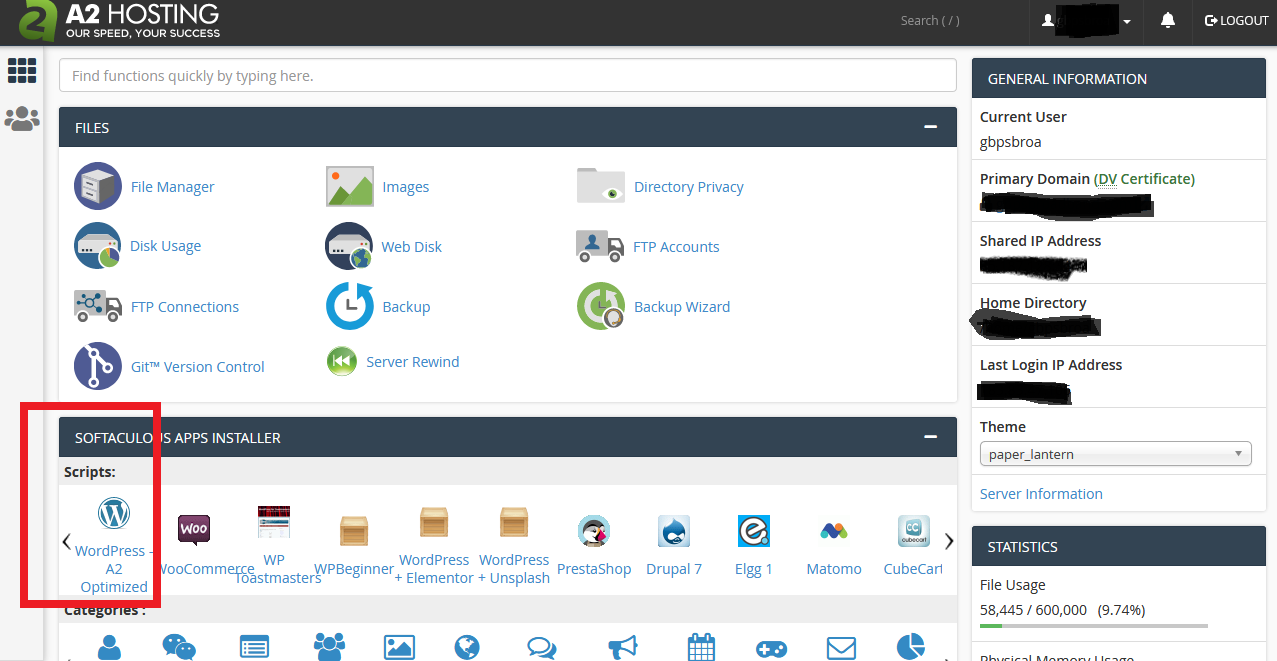
Task: Click the Calendars category icon
Action: (702, 647)
